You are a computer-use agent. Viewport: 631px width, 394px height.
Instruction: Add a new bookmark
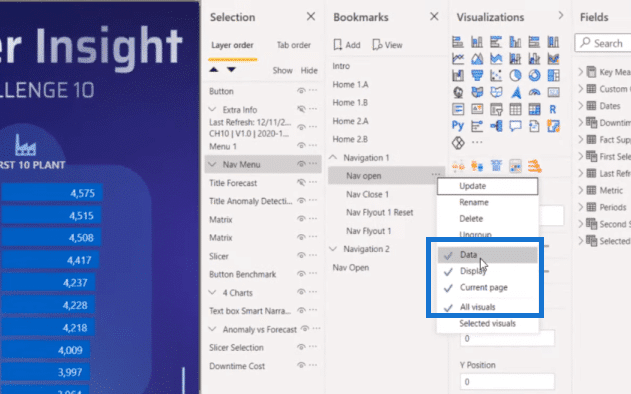click(x=347, y=45)
